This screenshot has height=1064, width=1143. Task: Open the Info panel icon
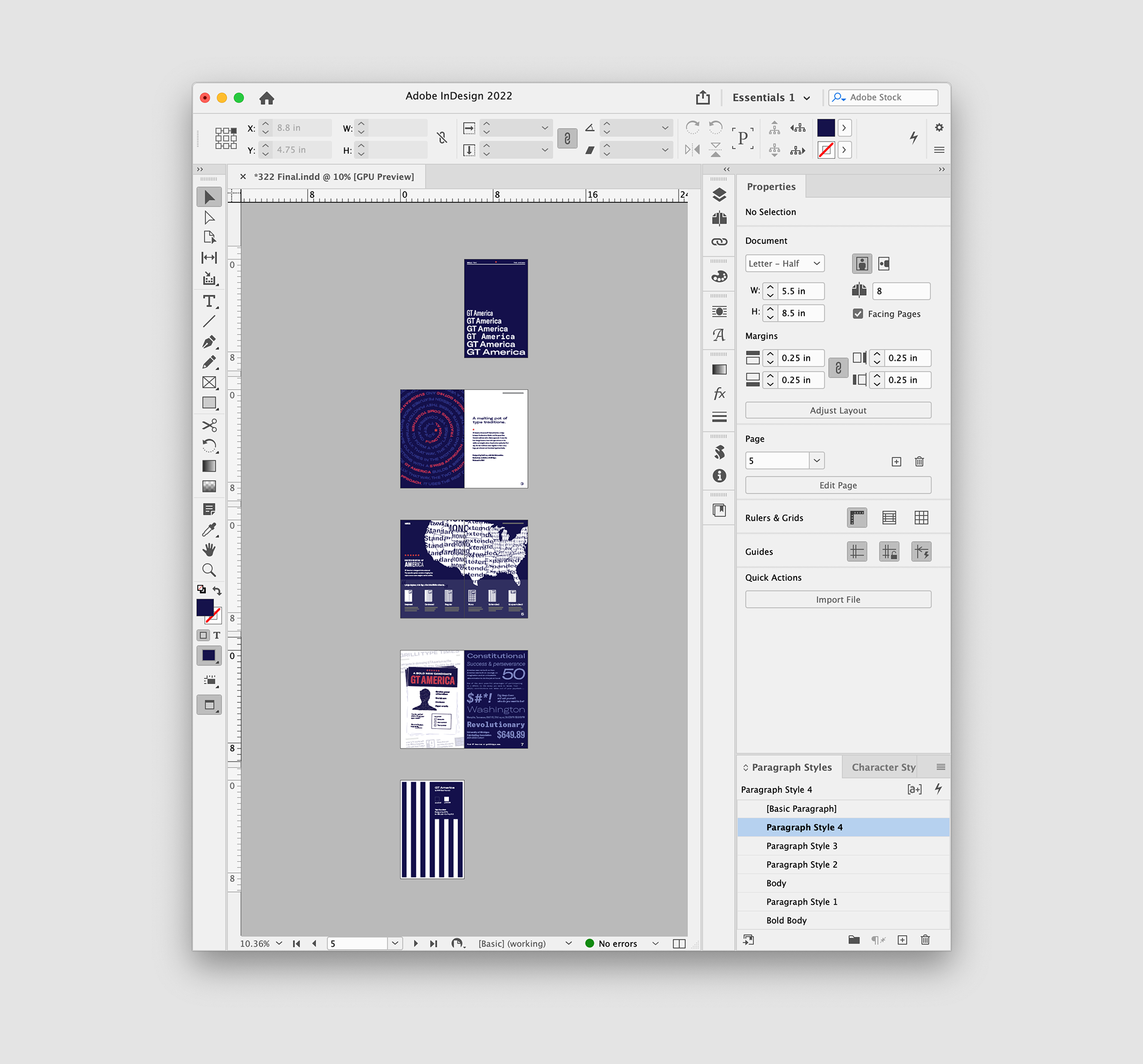719,475
